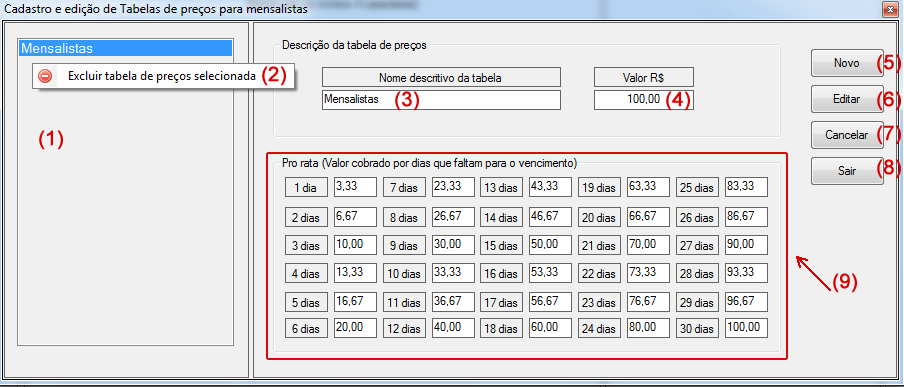The height and width of the screenshot is (387, 904).
Task: Edit the 3 dias value 10,00
Action: (355, 245)
